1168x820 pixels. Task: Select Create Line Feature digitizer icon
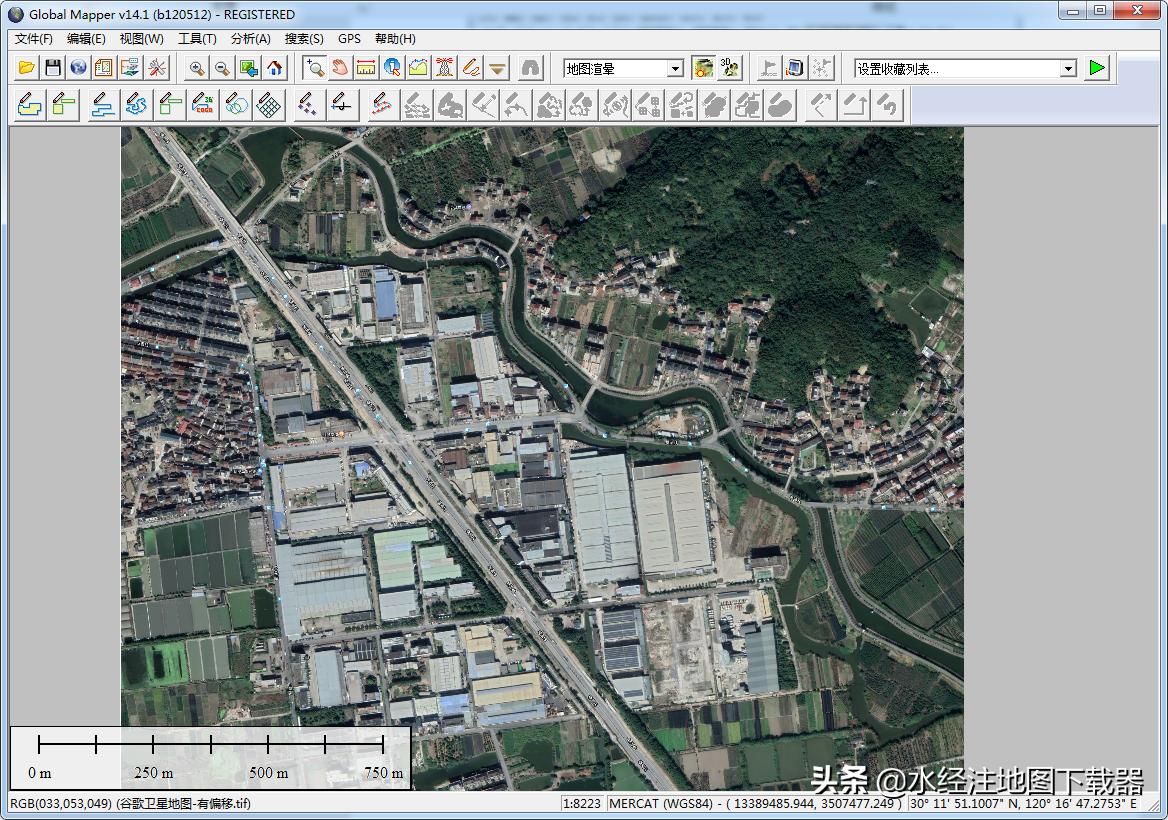click(x=102, y=105)
